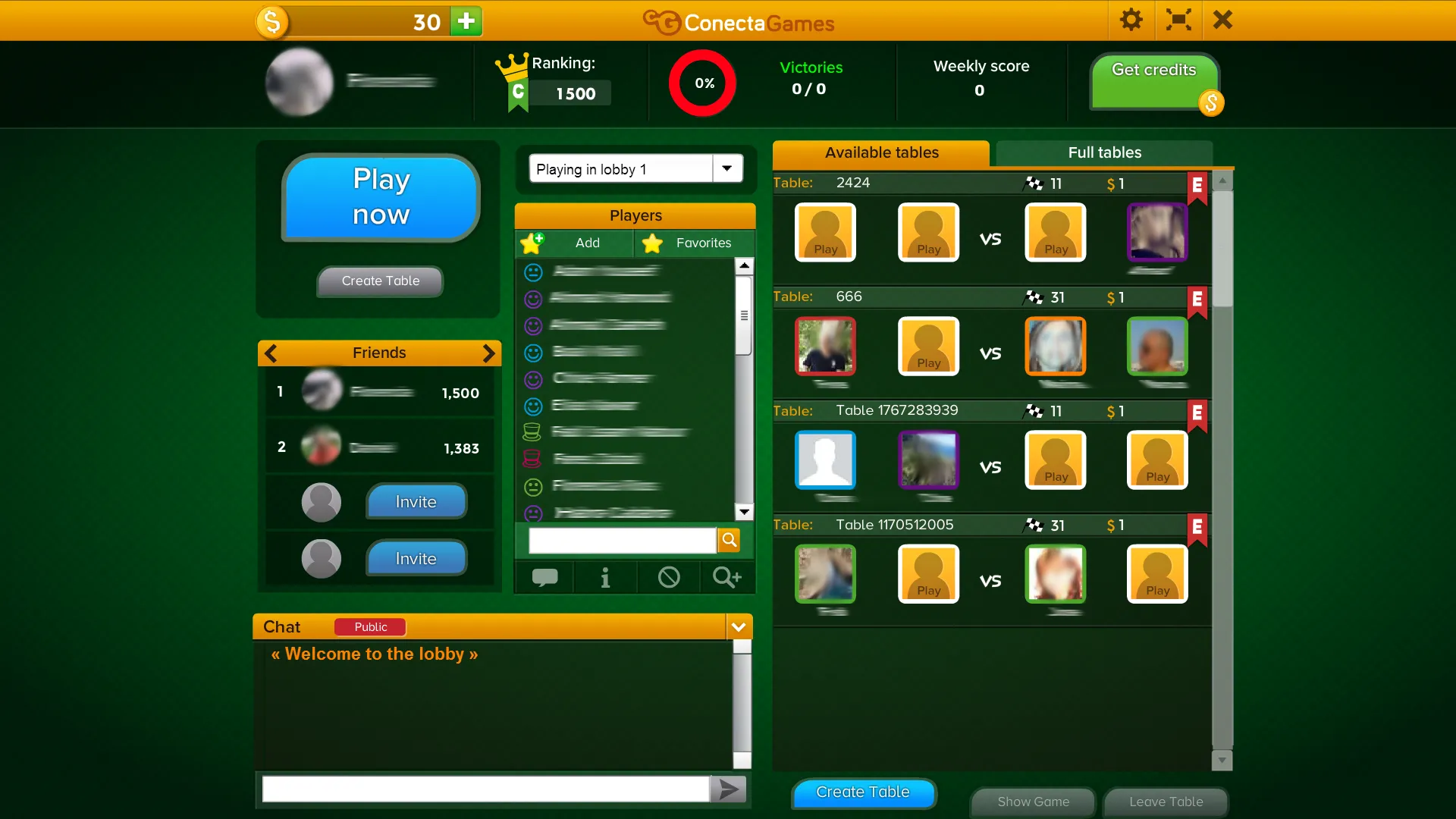This screenshot has height=819, width=1456.
Task: Click the chat message bubble icon
Action: [x=545, y=577]
